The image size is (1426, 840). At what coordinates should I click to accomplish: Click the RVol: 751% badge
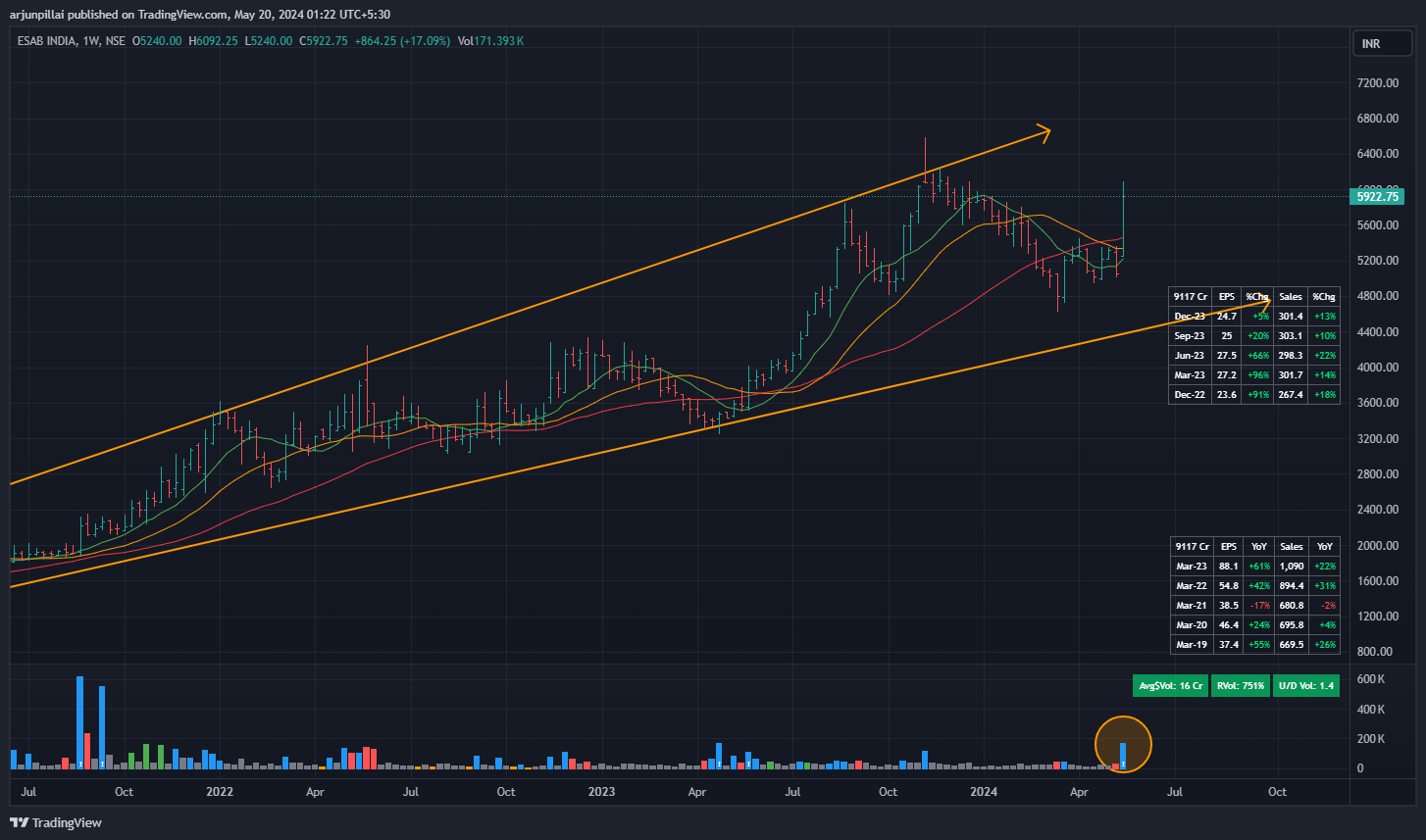click(1240, 686)
